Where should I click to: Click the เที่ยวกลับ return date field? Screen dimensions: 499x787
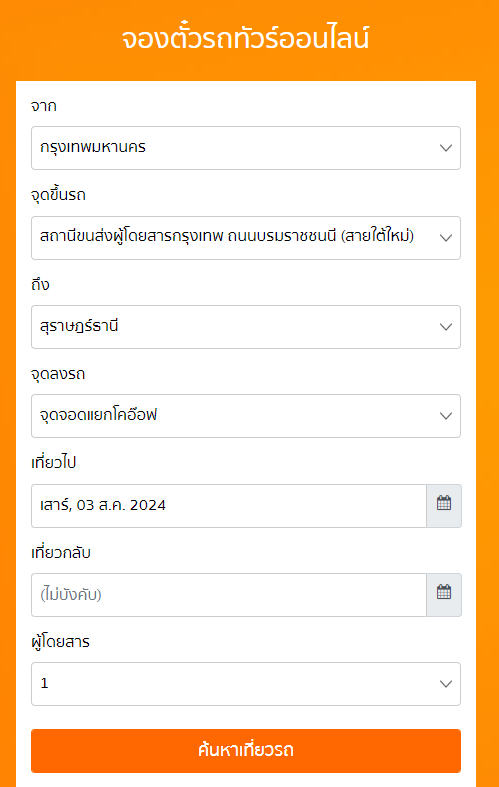228,595
